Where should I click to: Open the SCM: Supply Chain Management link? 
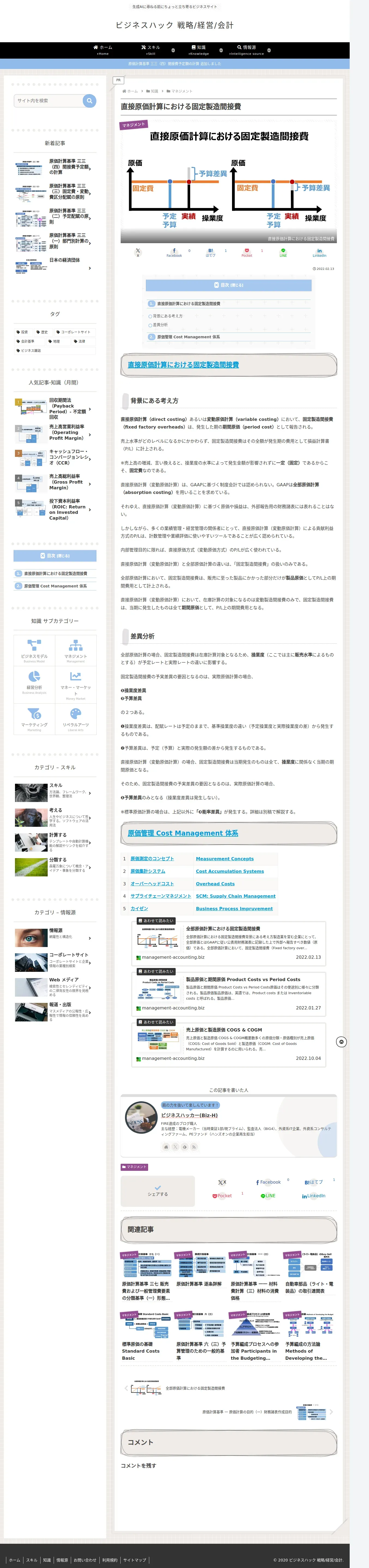click(235, 896)
